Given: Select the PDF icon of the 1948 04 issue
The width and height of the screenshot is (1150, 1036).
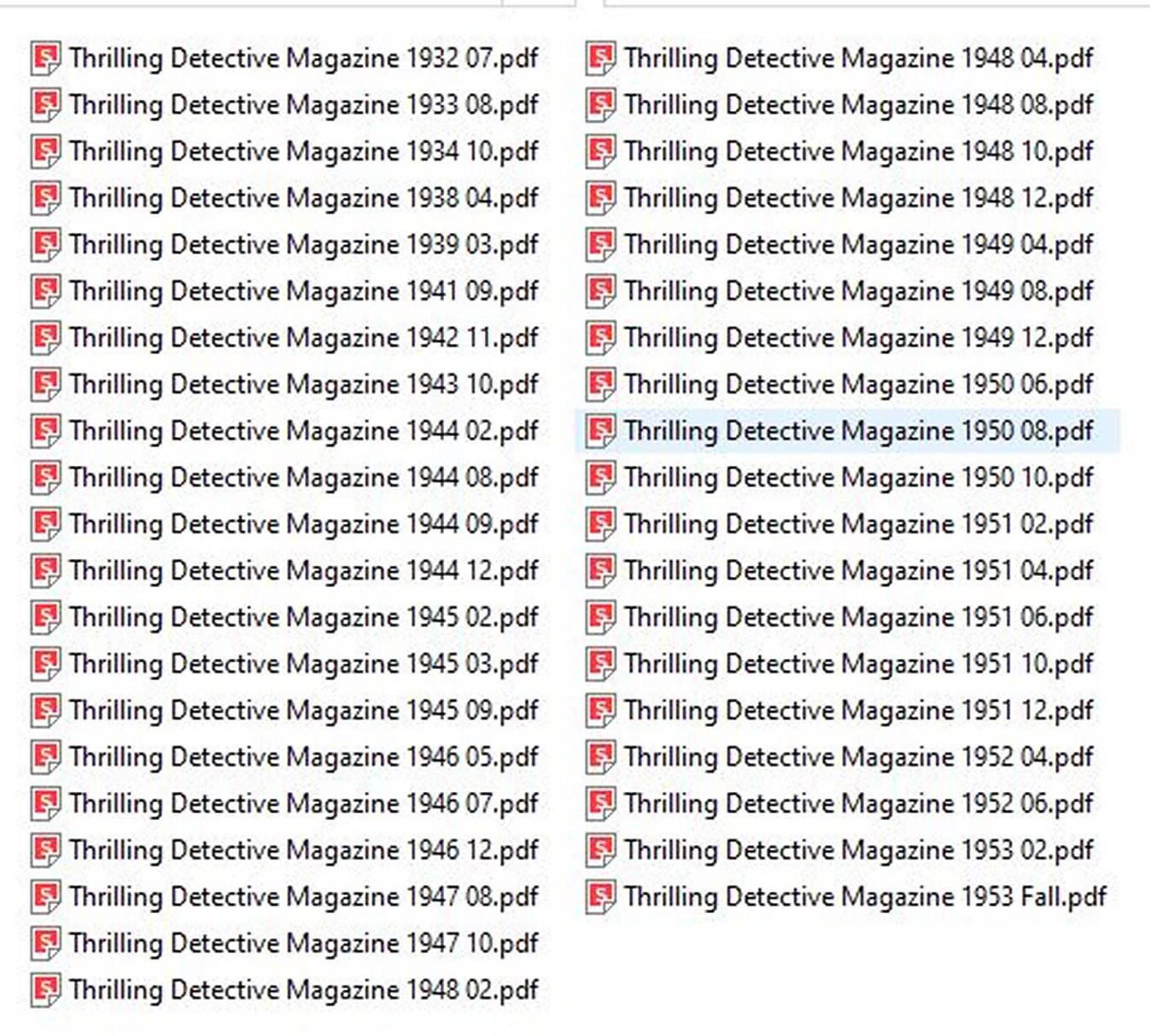Looking at the screenshot, I should 600,59.
